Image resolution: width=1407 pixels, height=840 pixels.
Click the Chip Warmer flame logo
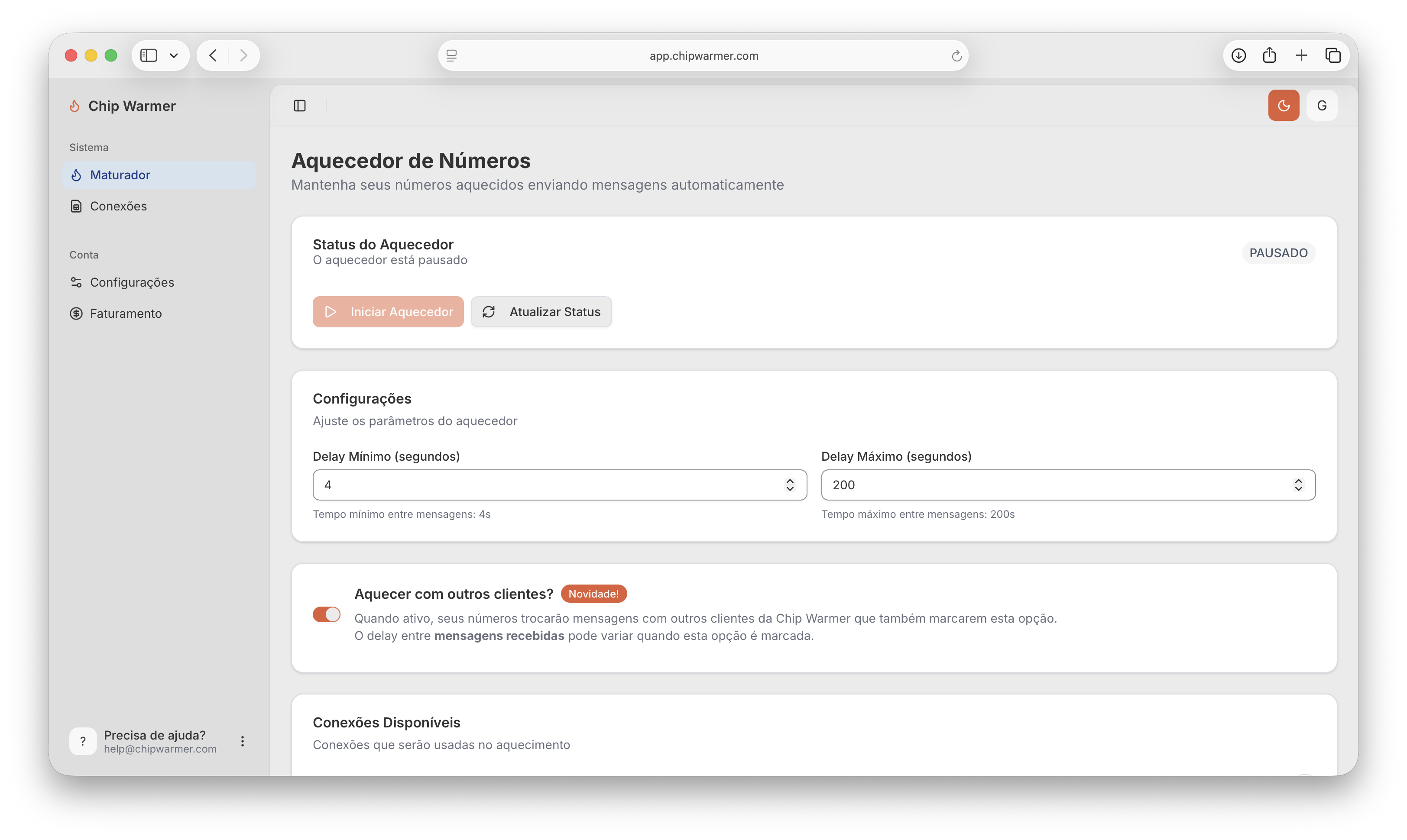pyautogui.click(x=74, y=106)
